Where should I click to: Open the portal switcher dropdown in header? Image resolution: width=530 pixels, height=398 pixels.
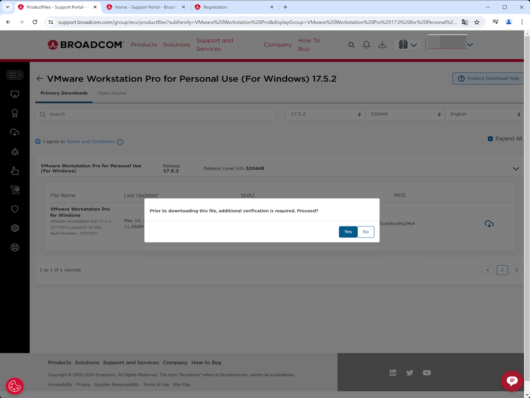[408, 45]
